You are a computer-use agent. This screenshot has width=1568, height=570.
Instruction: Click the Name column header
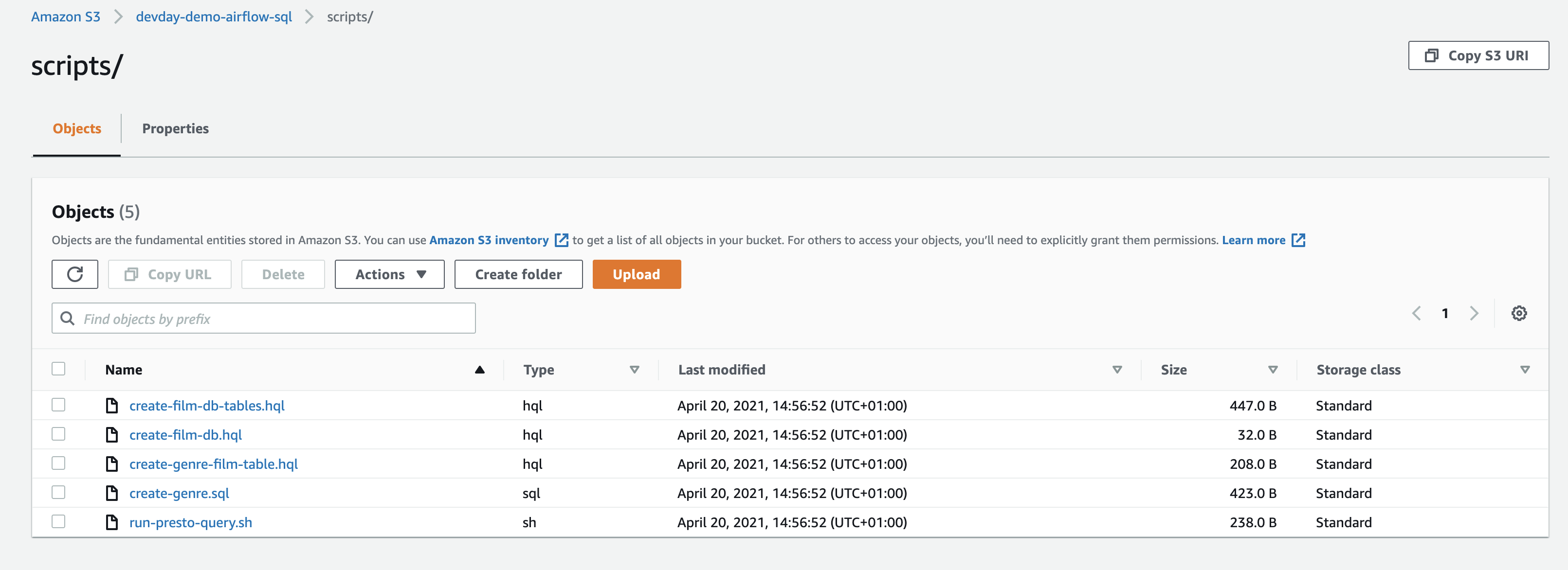pos(124,370)
